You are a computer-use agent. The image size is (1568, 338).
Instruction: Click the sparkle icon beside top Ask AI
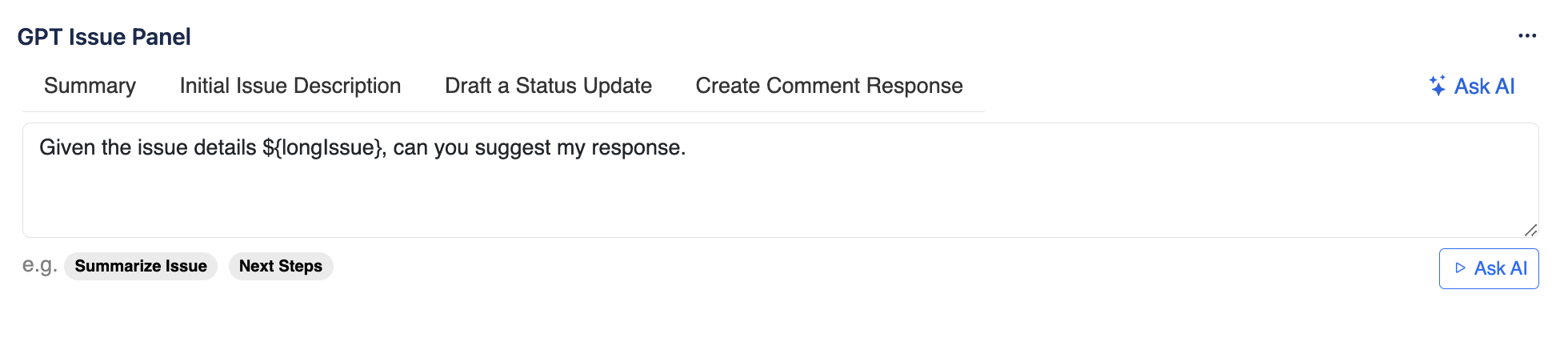click(x=1437, y=86)
